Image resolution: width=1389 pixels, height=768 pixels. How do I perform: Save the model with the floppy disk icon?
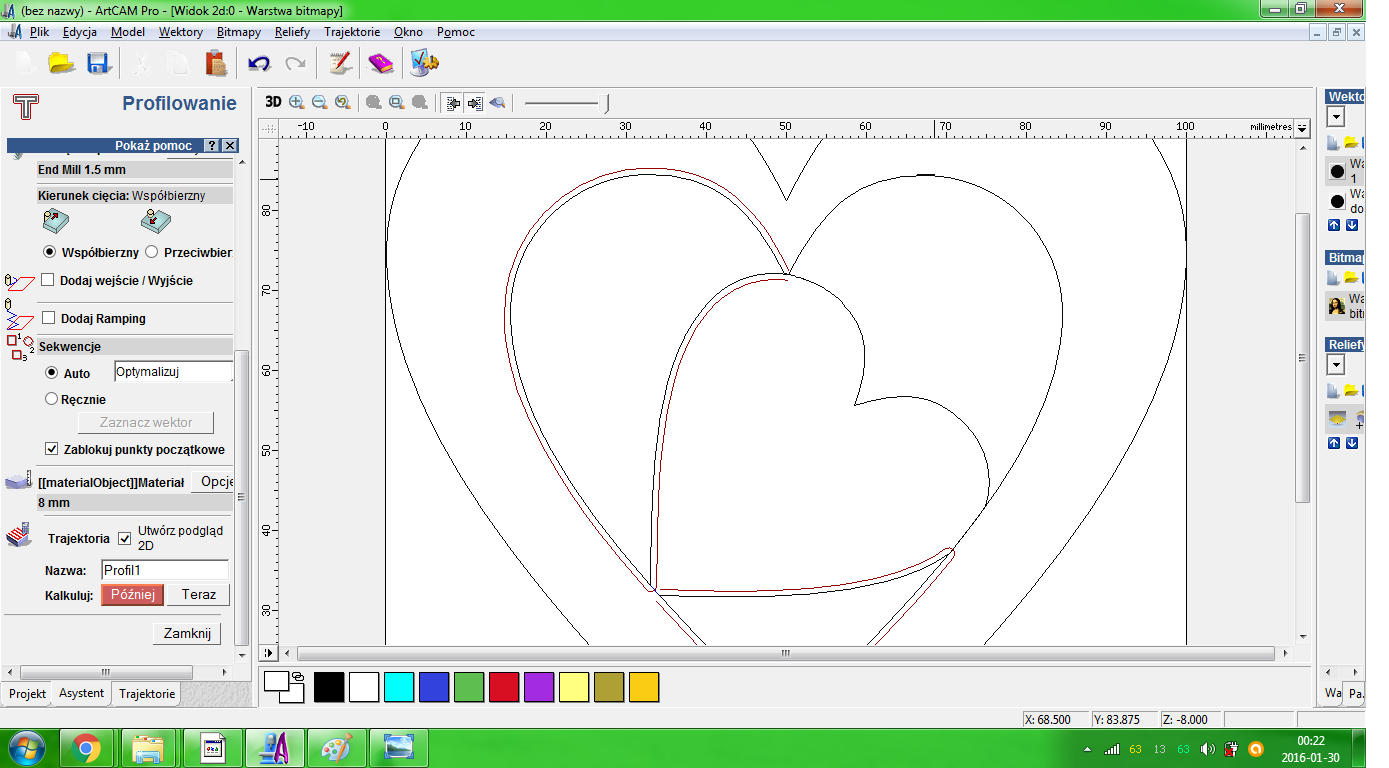pyautogui.click(x=97, y=64)
